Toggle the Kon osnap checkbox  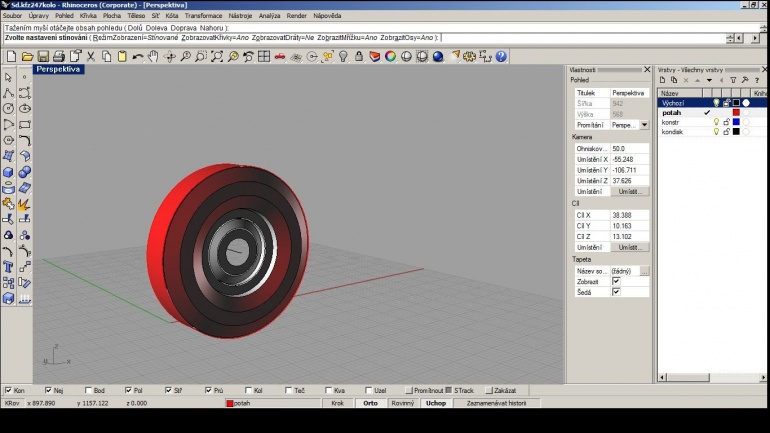8,390
